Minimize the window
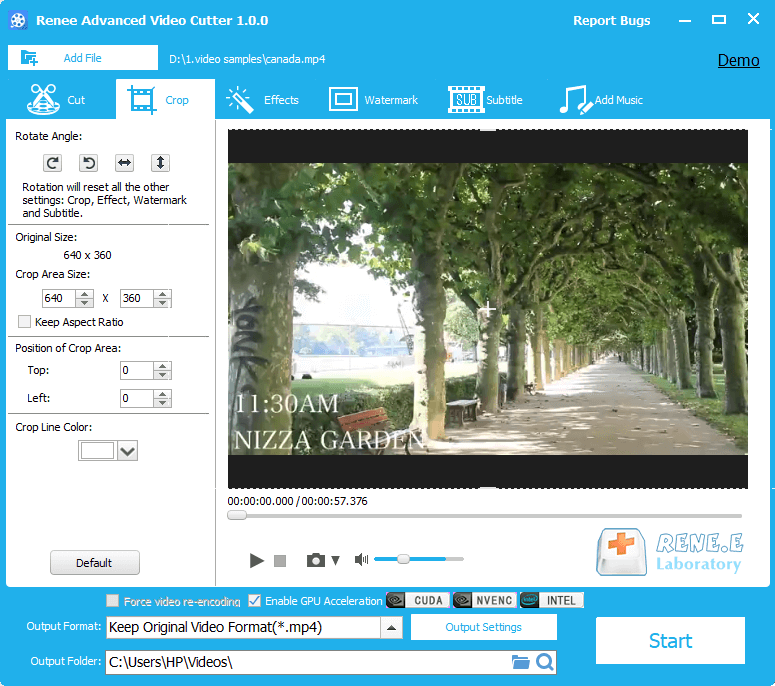775x686 pixels. click(685, 21)
